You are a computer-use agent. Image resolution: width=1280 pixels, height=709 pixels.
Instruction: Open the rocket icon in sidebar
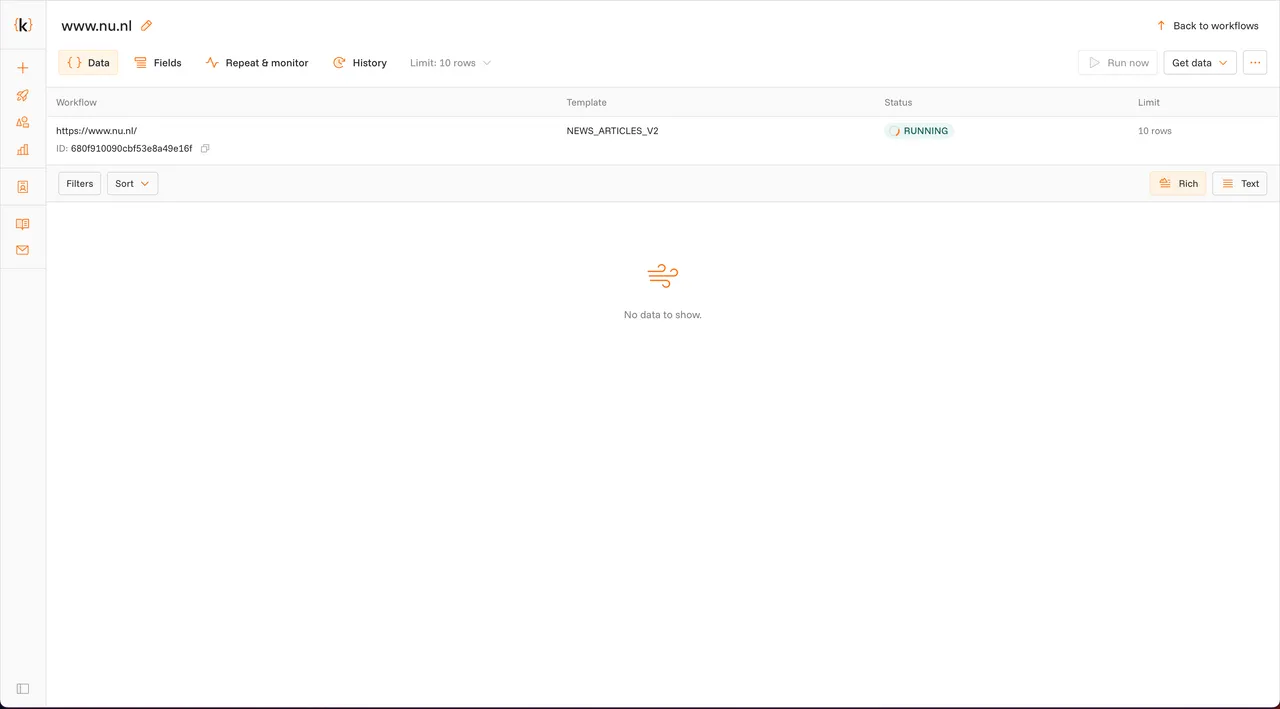coord(23,95)
